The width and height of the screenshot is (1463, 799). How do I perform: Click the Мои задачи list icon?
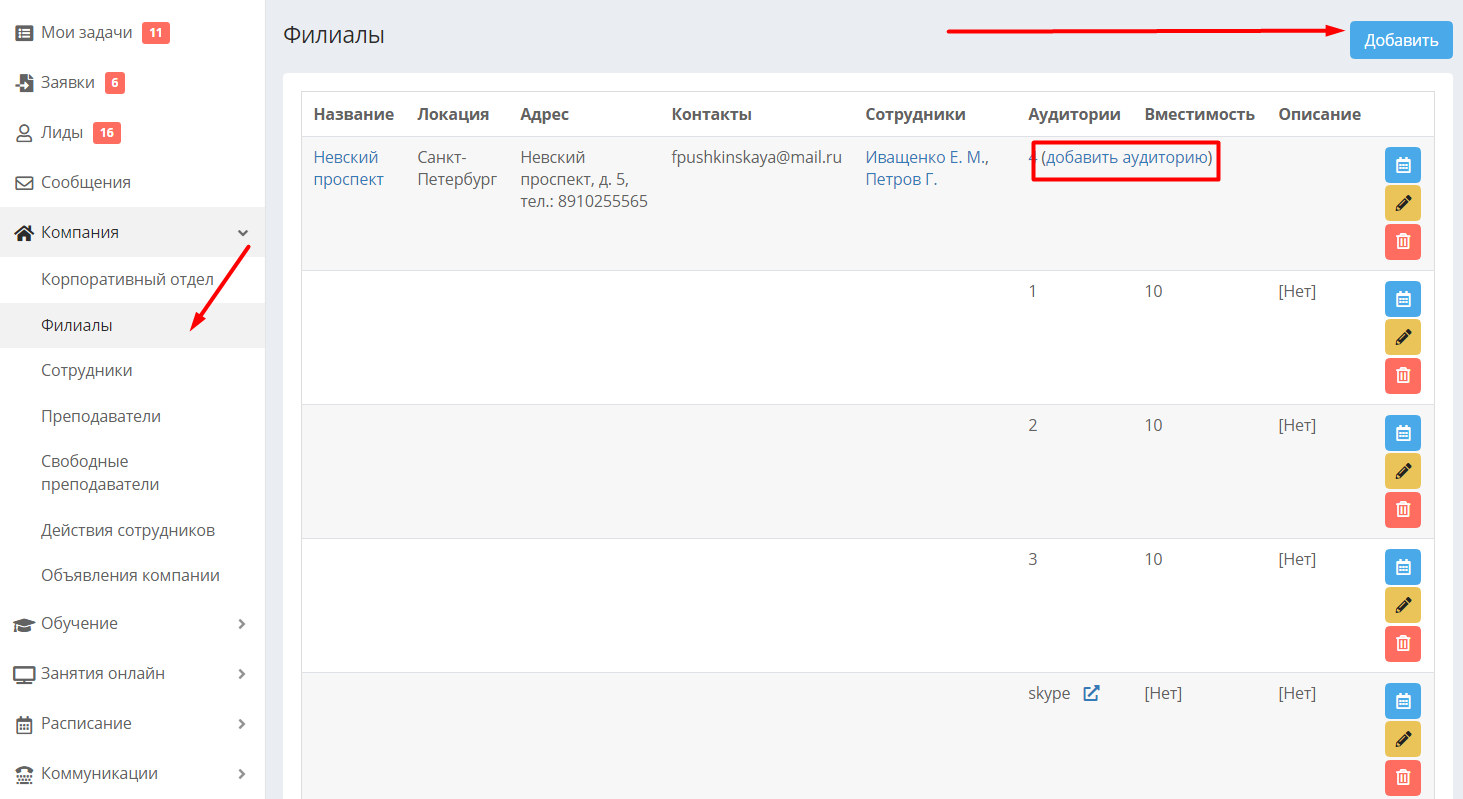click(x=24, y=33)
